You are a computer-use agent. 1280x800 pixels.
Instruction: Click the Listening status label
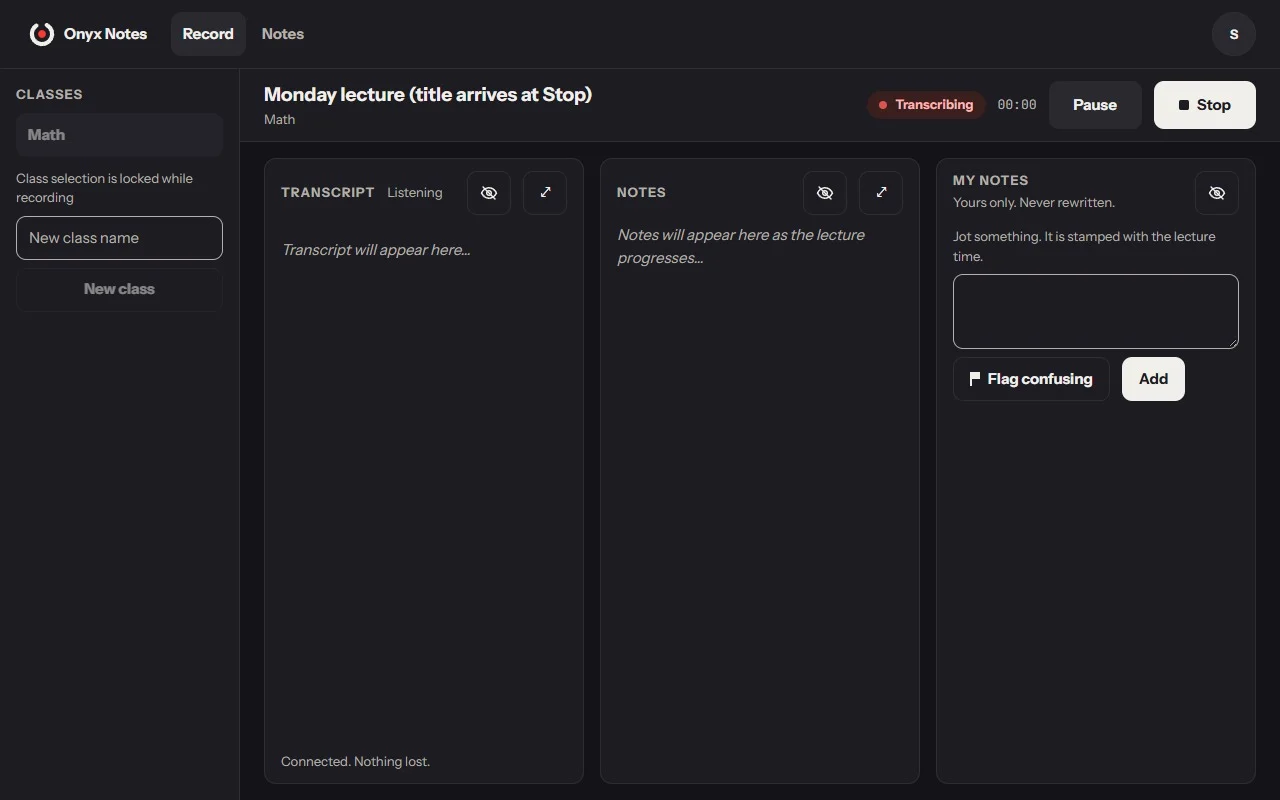[x=415, y=193]
